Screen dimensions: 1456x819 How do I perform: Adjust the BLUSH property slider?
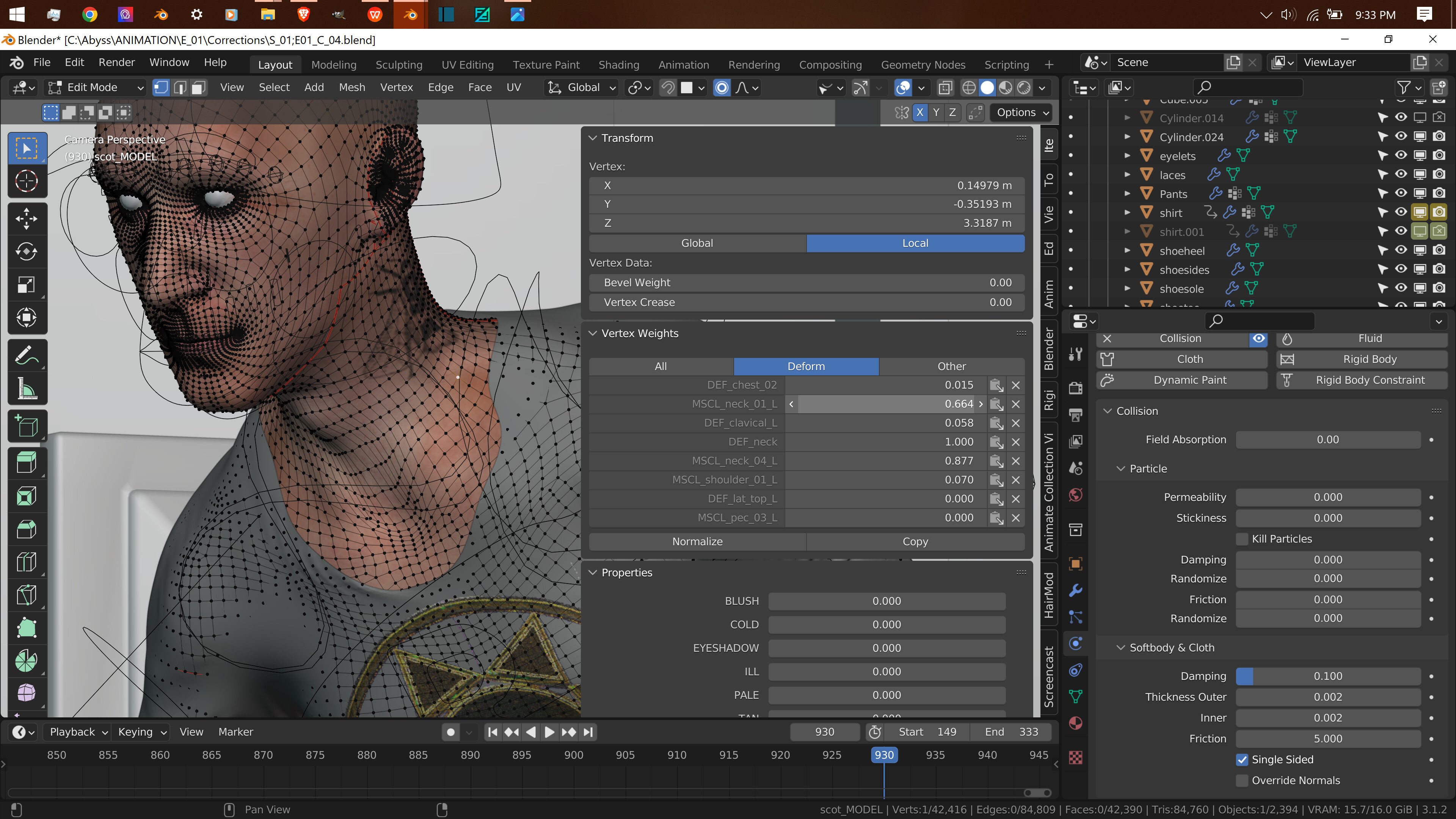click(886, 601)
